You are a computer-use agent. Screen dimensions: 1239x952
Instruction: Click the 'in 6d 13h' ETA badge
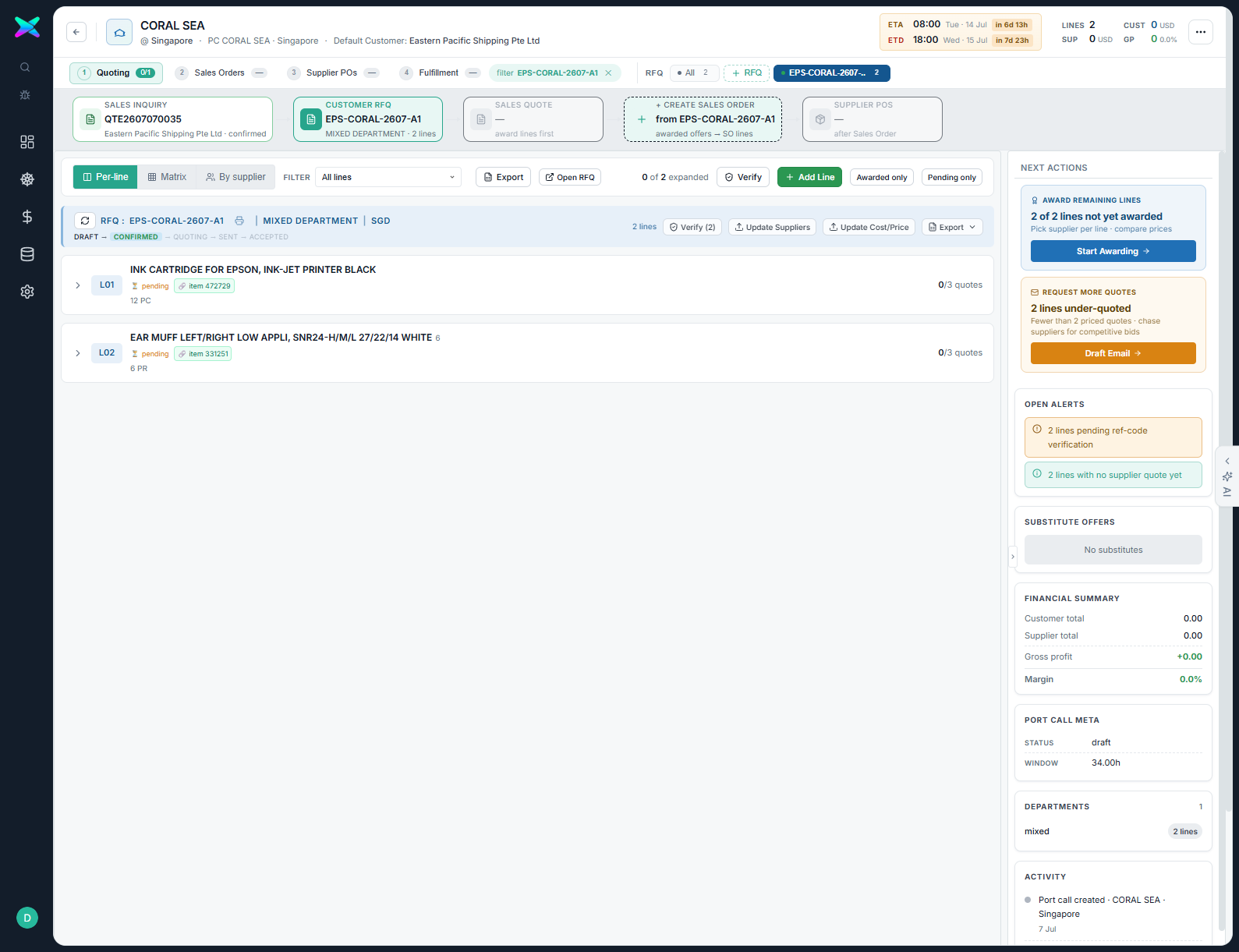[1011, 25]
